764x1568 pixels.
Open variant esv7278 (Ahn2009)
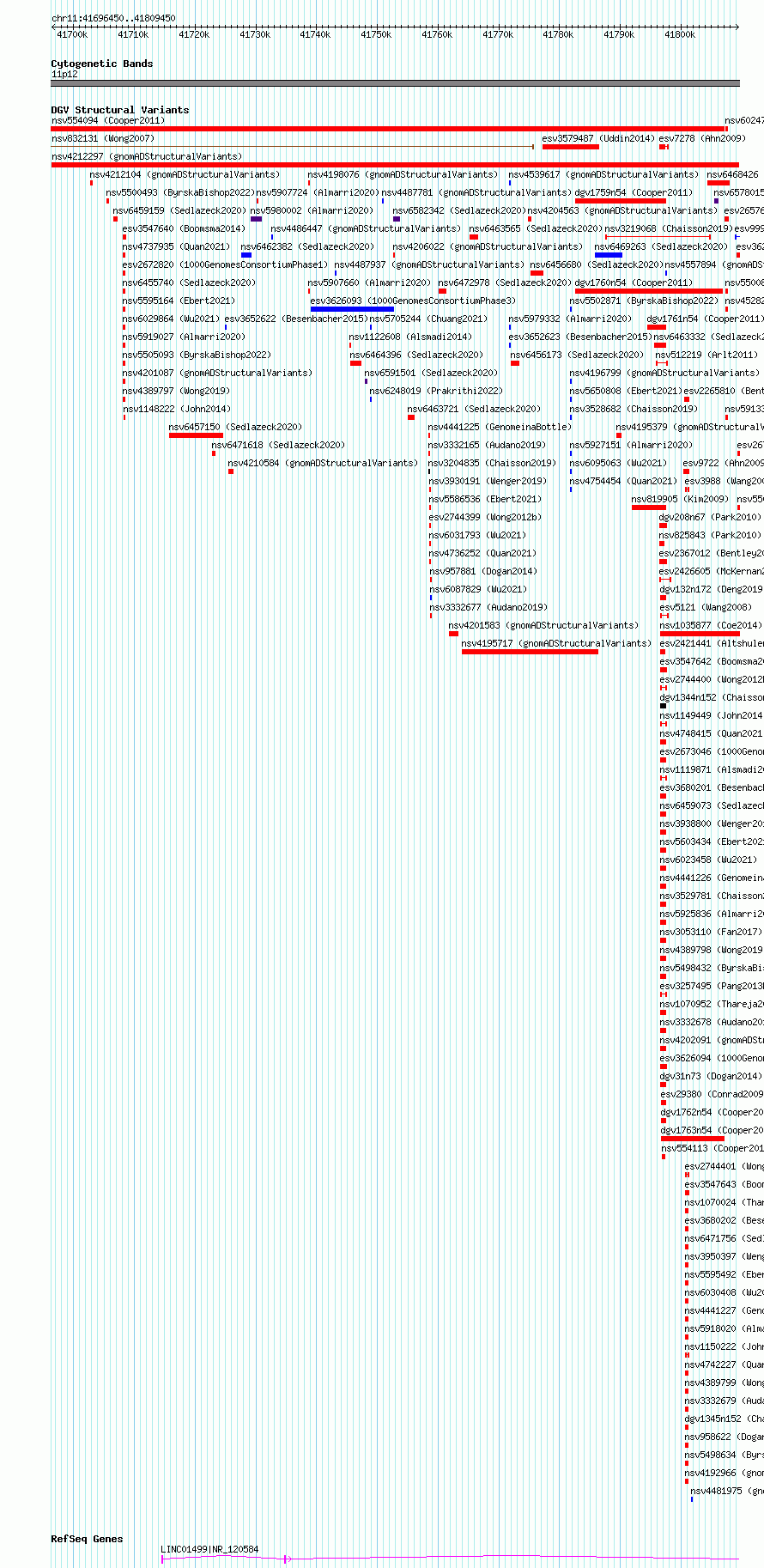[702, 139]
